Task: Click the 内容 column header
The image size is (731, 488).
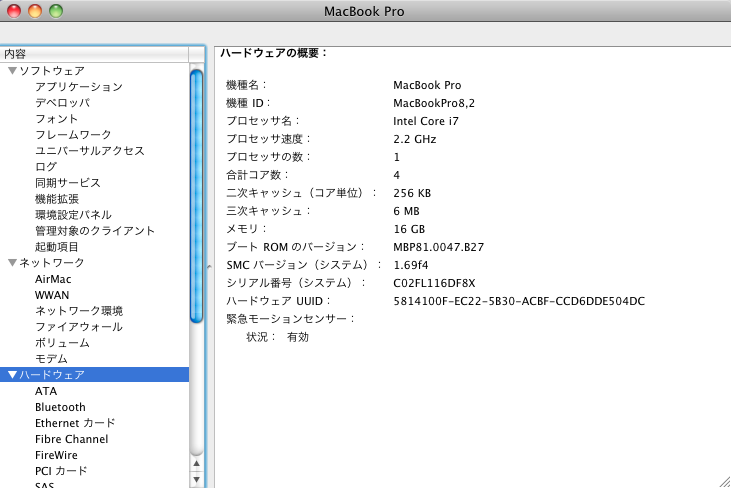Action: [x=94, y=54]
